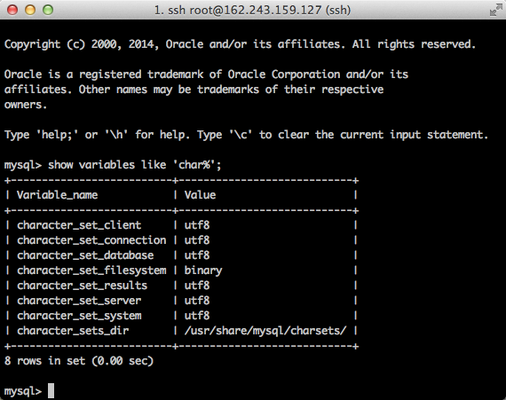Click the character_set_connection variable name
The image size is (506, 400).
(92, 240)
